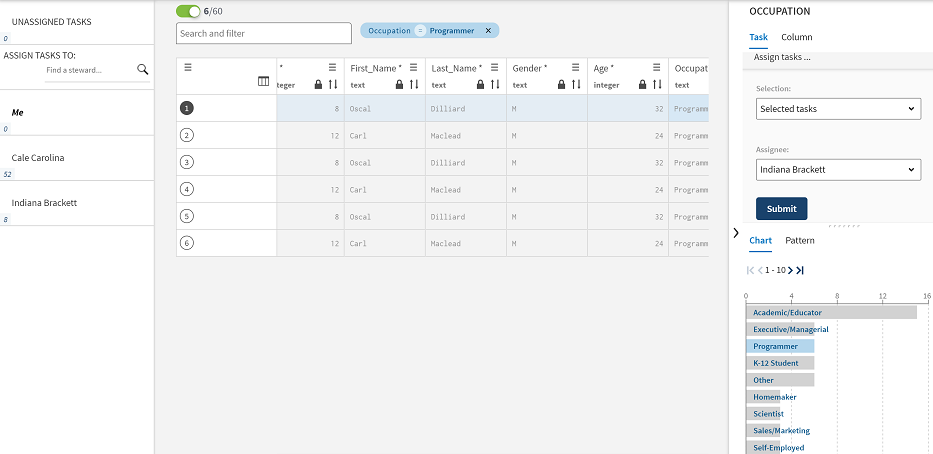
Task: Click the Search and filter field
Action: point(264,33)
